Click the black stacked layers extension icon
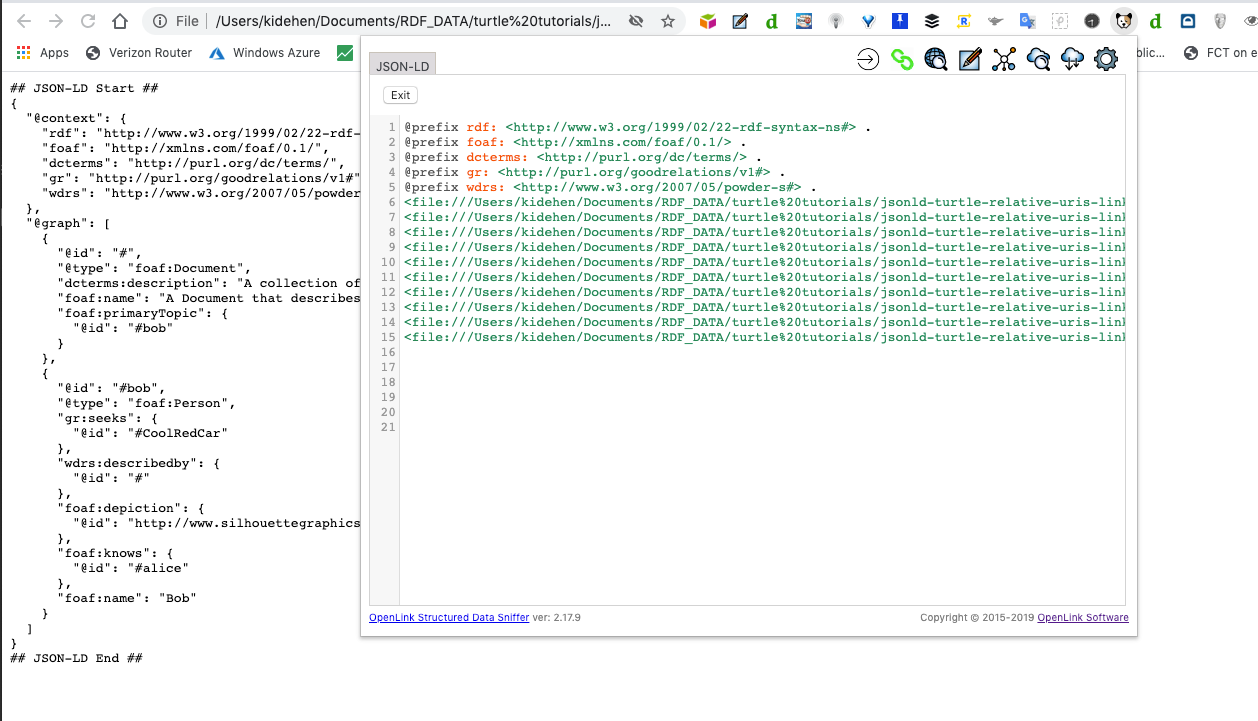This screenshot has height=721, width=1258. pyautogui.click(x=932, y=21)
